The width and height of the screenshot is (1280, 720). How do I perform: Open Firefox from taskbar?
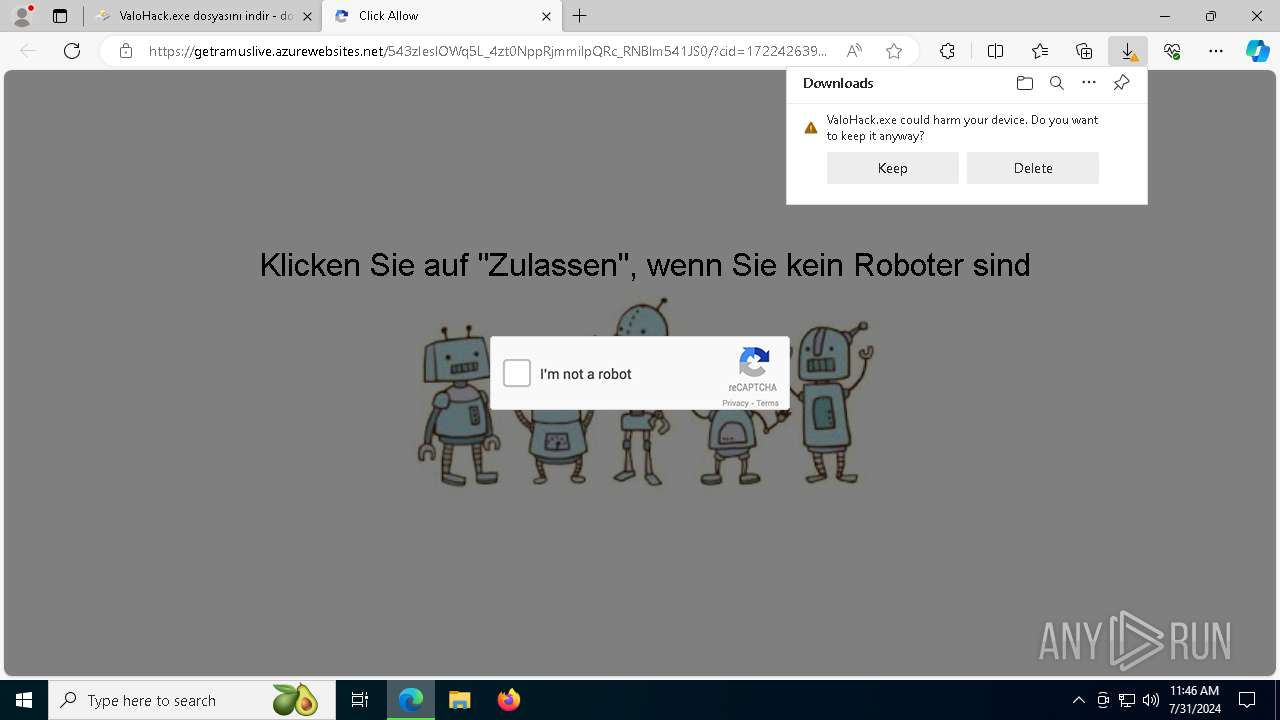point(508,700)
